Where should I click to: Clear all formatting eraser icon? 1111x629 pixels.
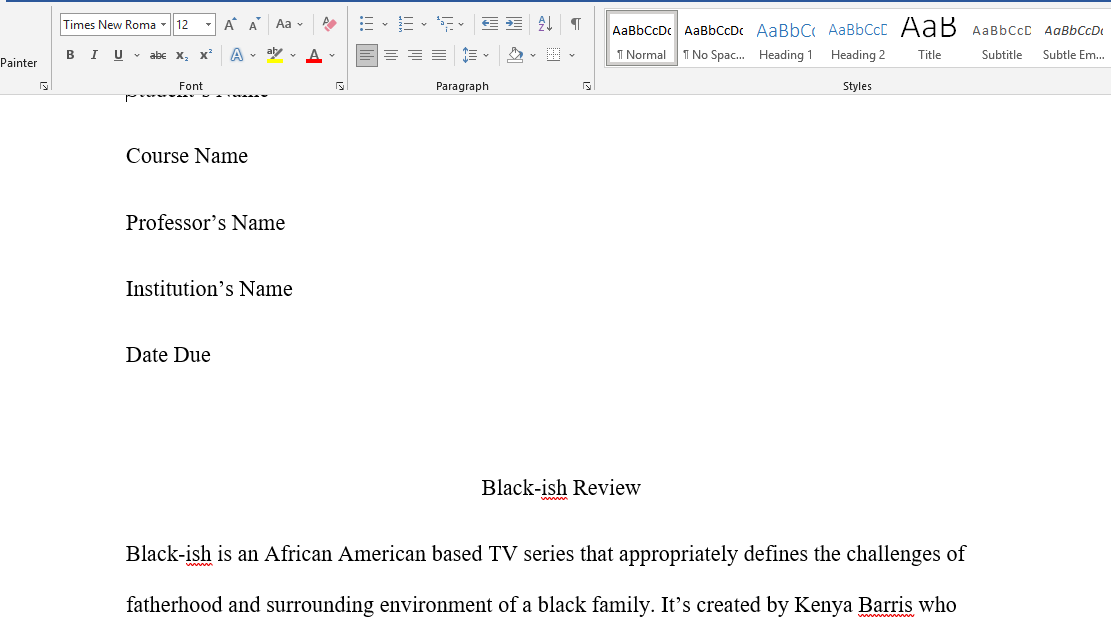coord(329,25)
